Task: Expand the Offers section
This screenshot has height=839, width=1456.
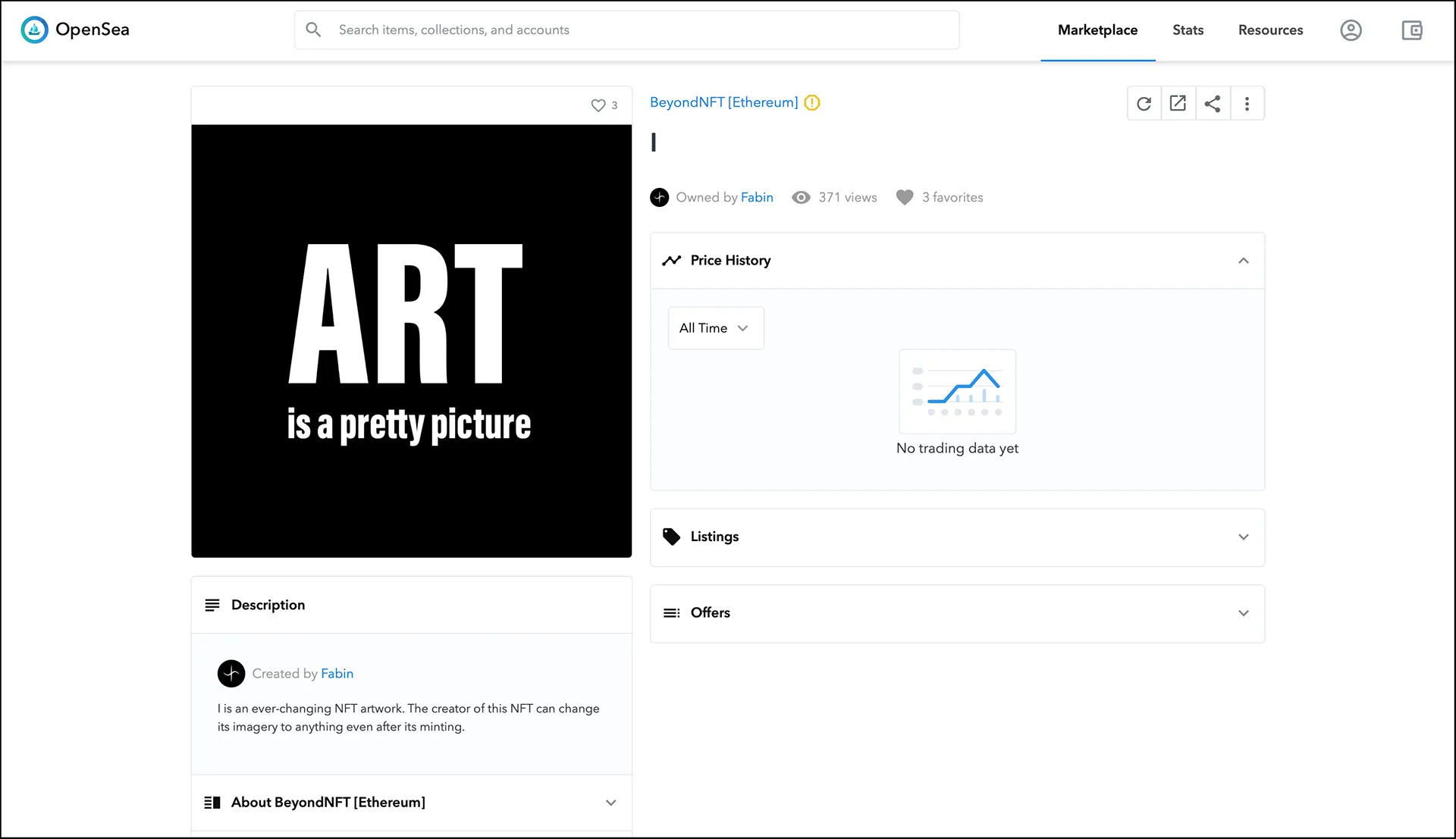Action: click(1243, 613)
